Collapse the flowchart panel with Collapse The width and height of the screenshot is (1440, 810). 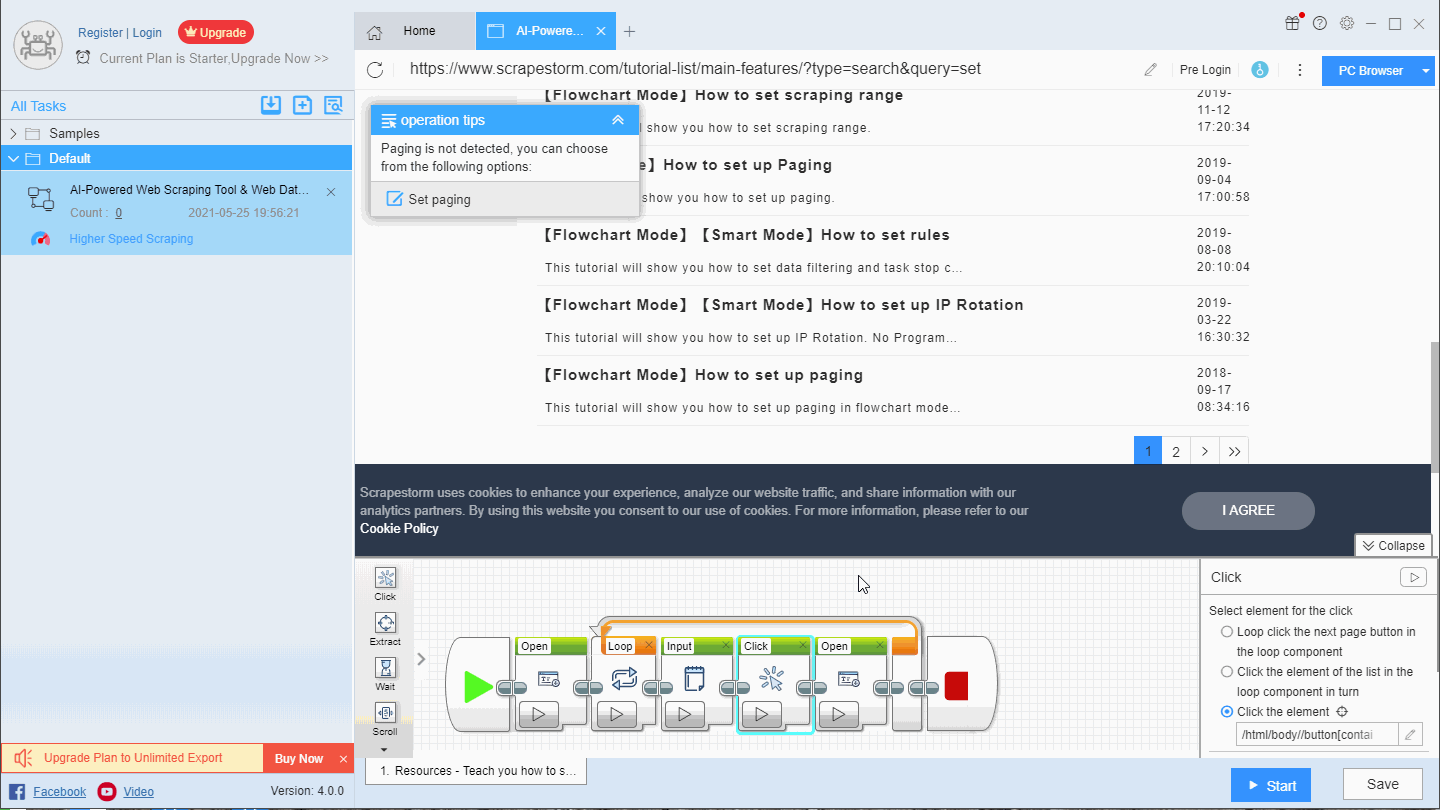point(1392,545)
